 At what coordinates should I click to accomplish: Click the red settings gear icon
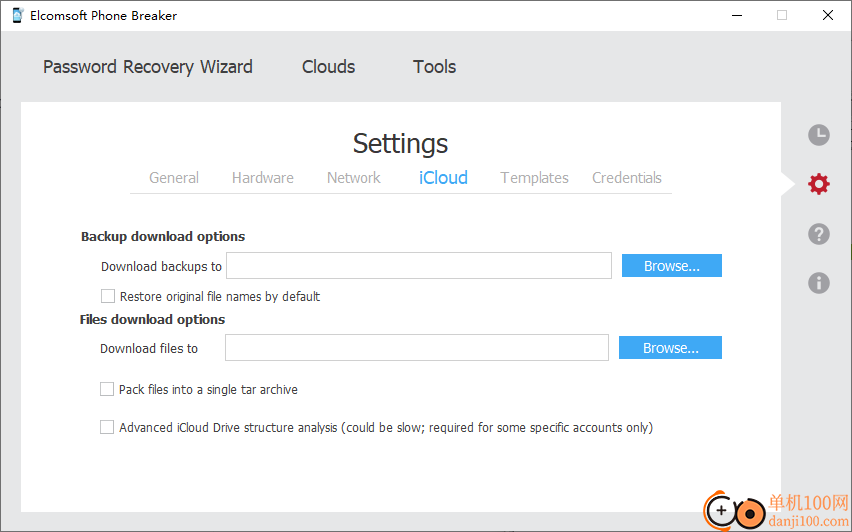tap(818, 184)
